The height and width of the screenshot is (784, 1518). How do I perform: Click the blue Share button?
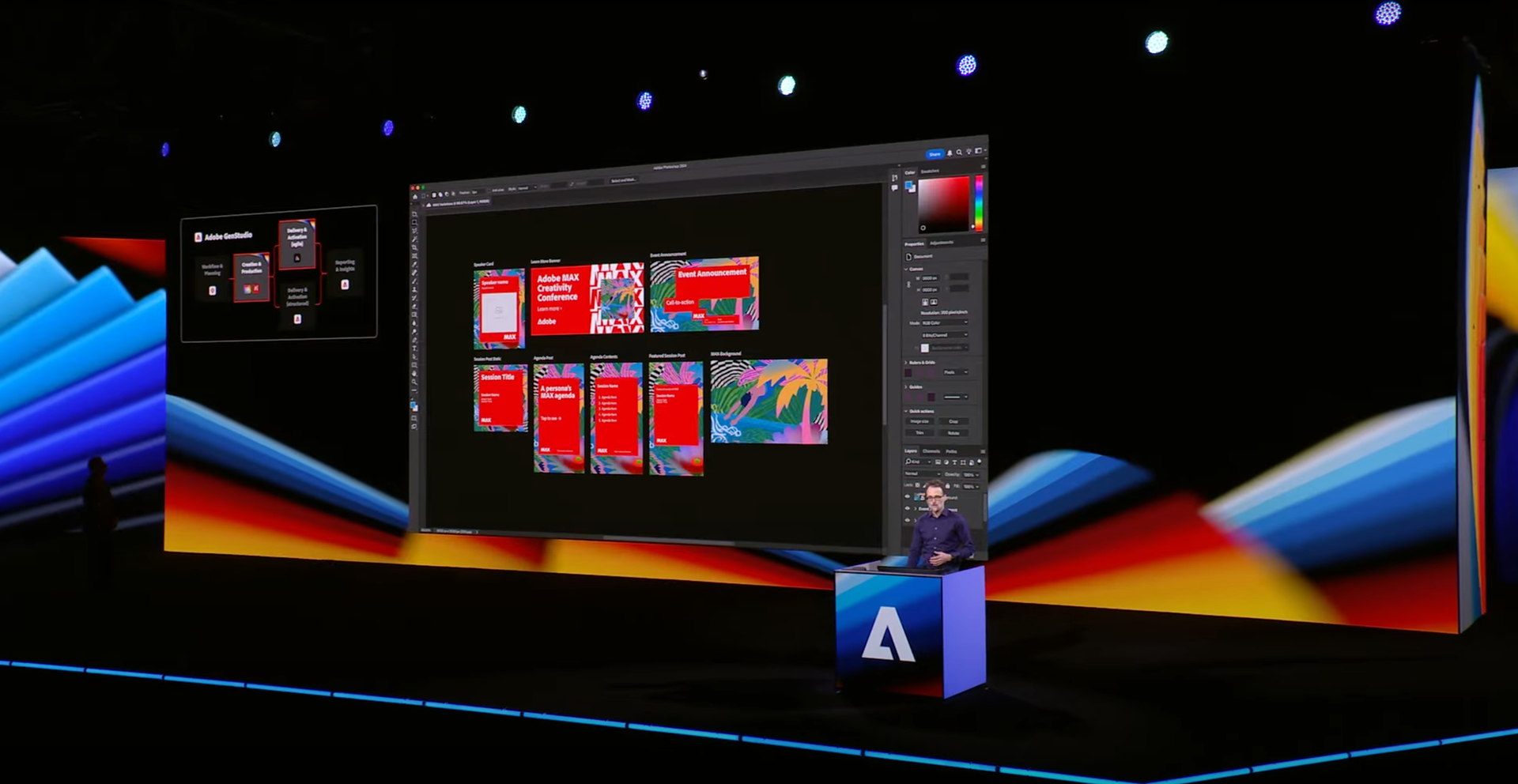(935, 154)
